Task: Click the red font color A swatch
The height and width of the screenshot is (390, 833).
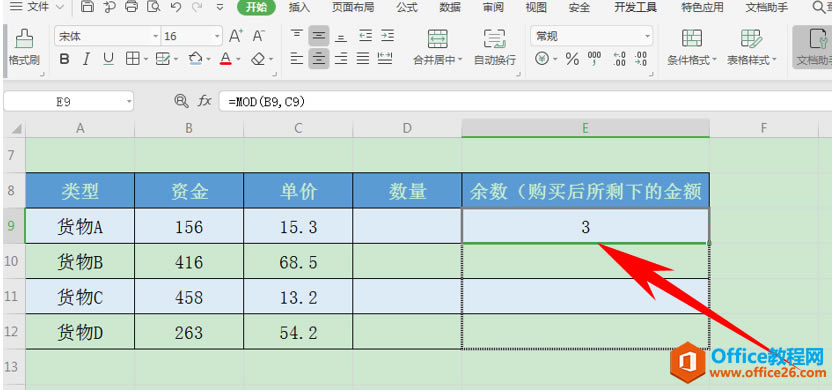Action: coord(226,58)
